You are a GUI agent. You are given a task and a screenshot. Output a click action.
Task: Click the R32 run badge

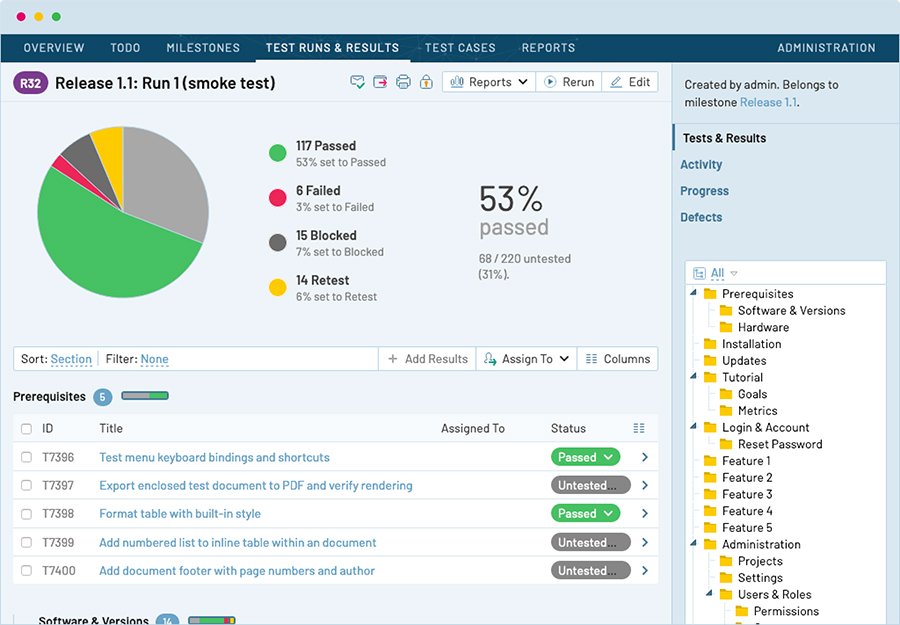click(29, 82)
